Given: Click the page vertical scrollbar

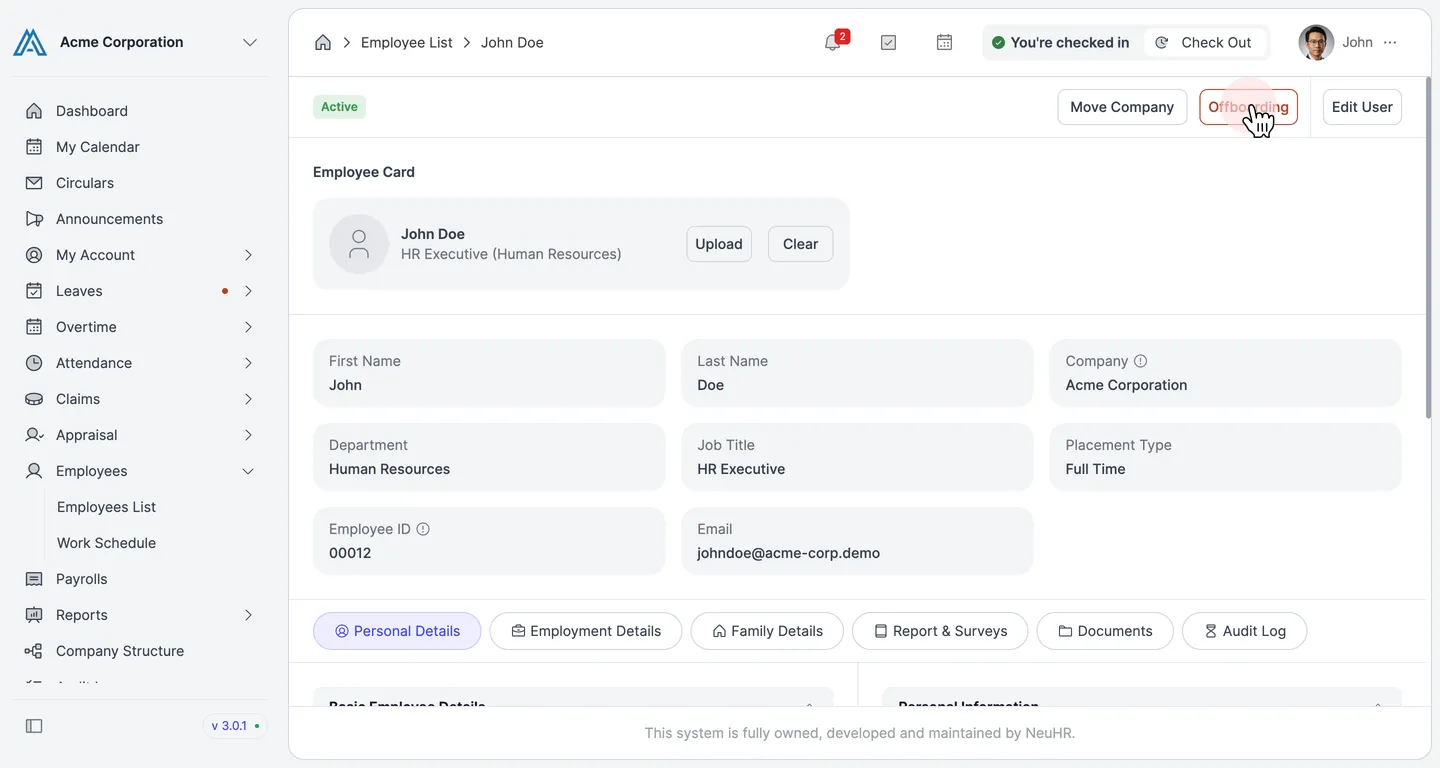Looking at the screenshot, I should click(x=1429, y=250).
